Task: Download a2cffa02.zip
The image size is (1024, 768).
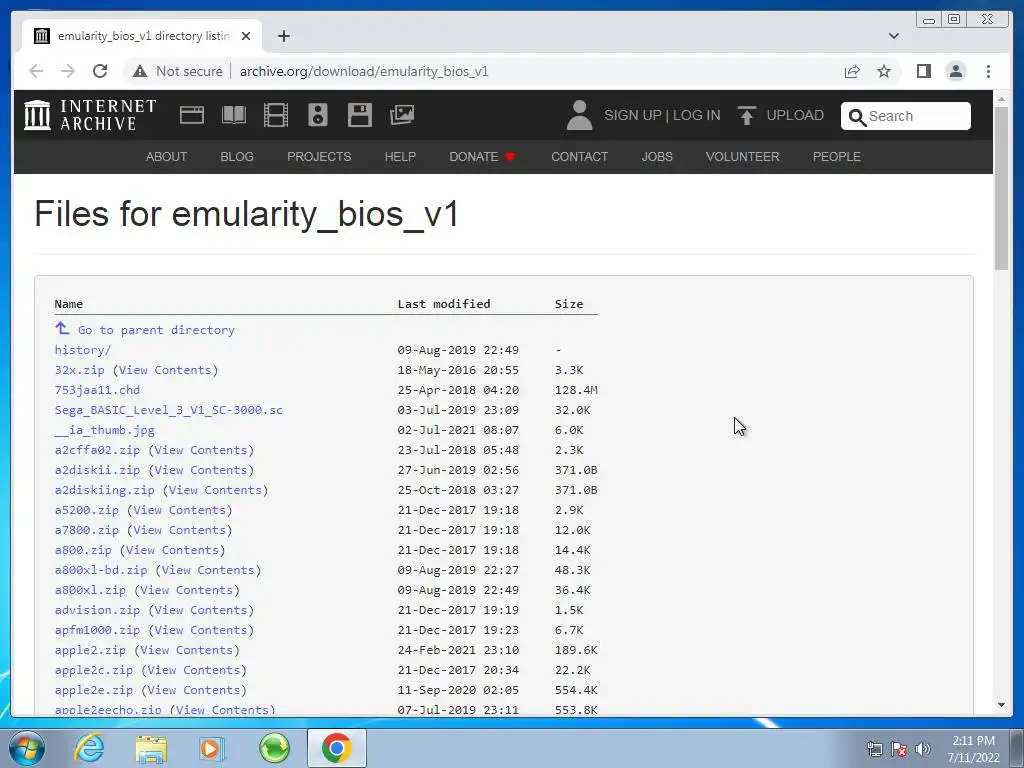Action: 97,450
